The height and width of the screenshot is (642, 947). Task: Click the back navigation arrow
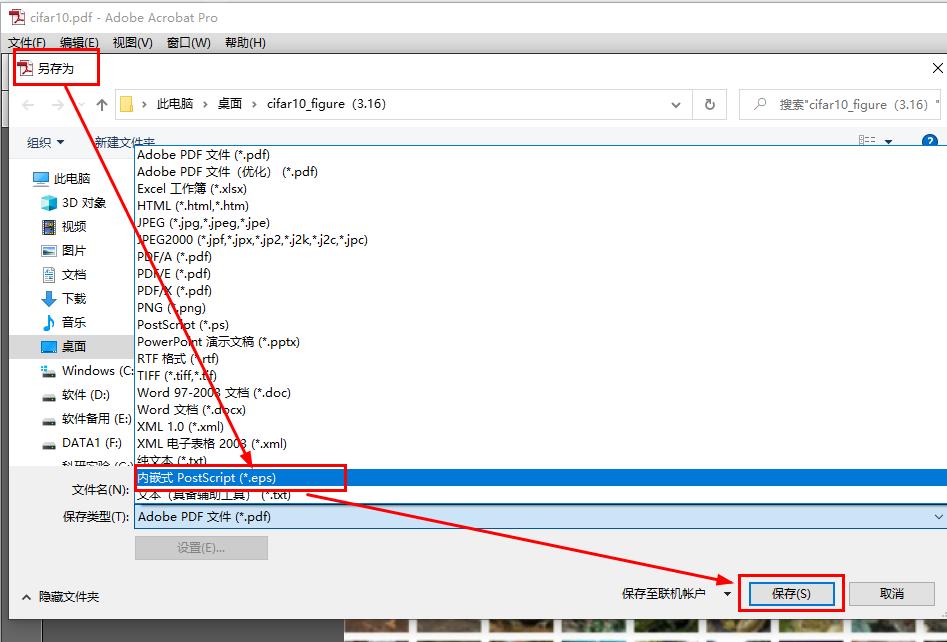27,103
